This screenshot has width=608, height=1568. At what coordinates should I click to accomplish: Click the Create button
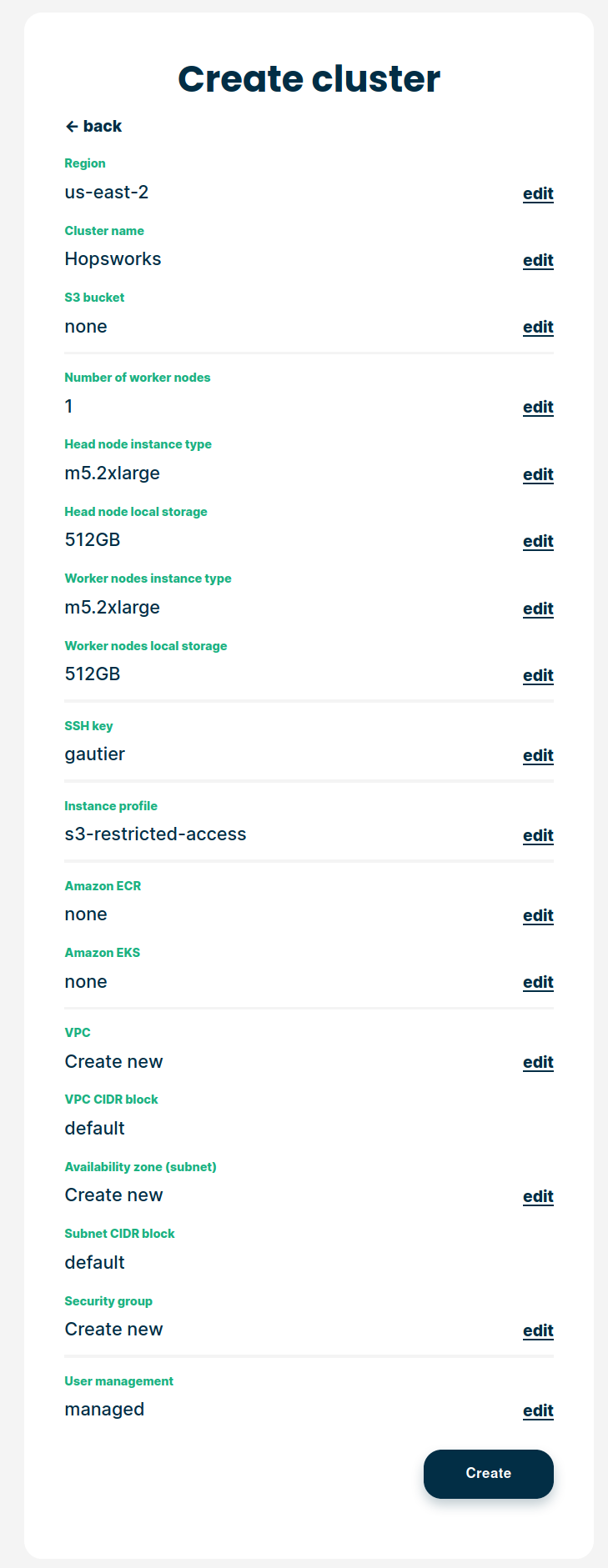[x=488, y=1473]
